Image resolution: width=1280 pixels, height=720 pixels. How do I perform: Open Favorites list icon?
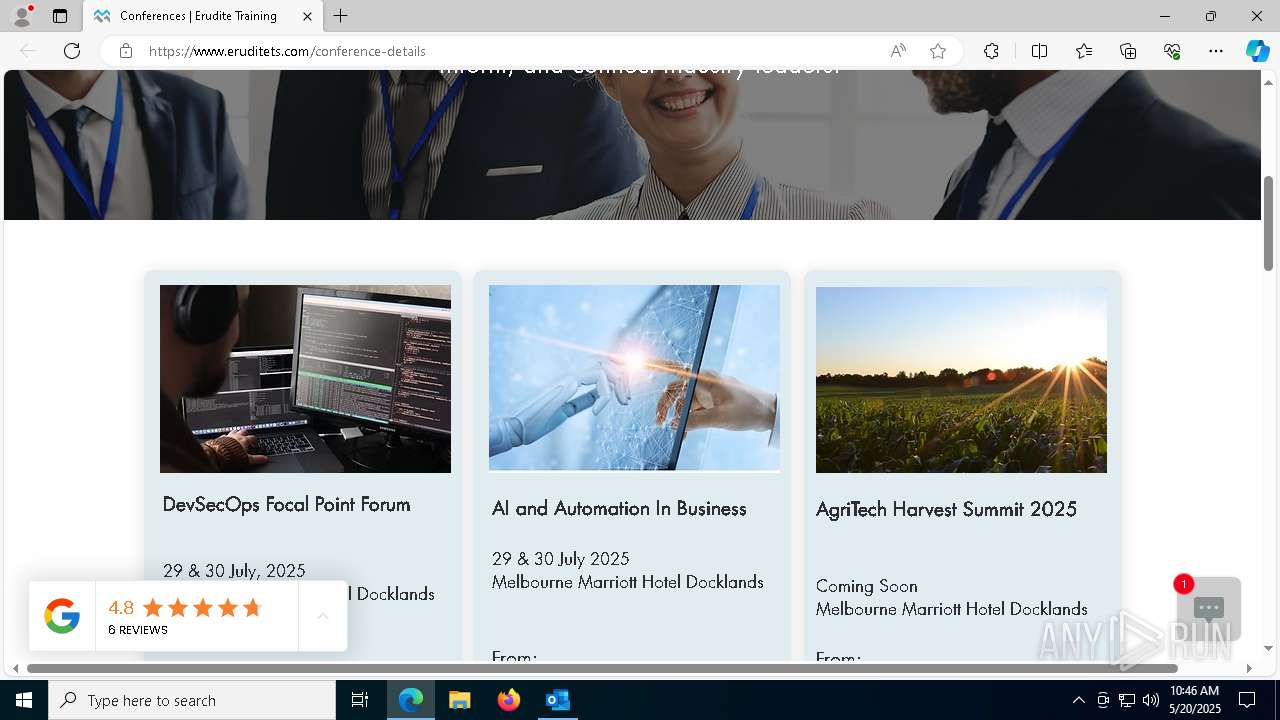pos(1084,51)
